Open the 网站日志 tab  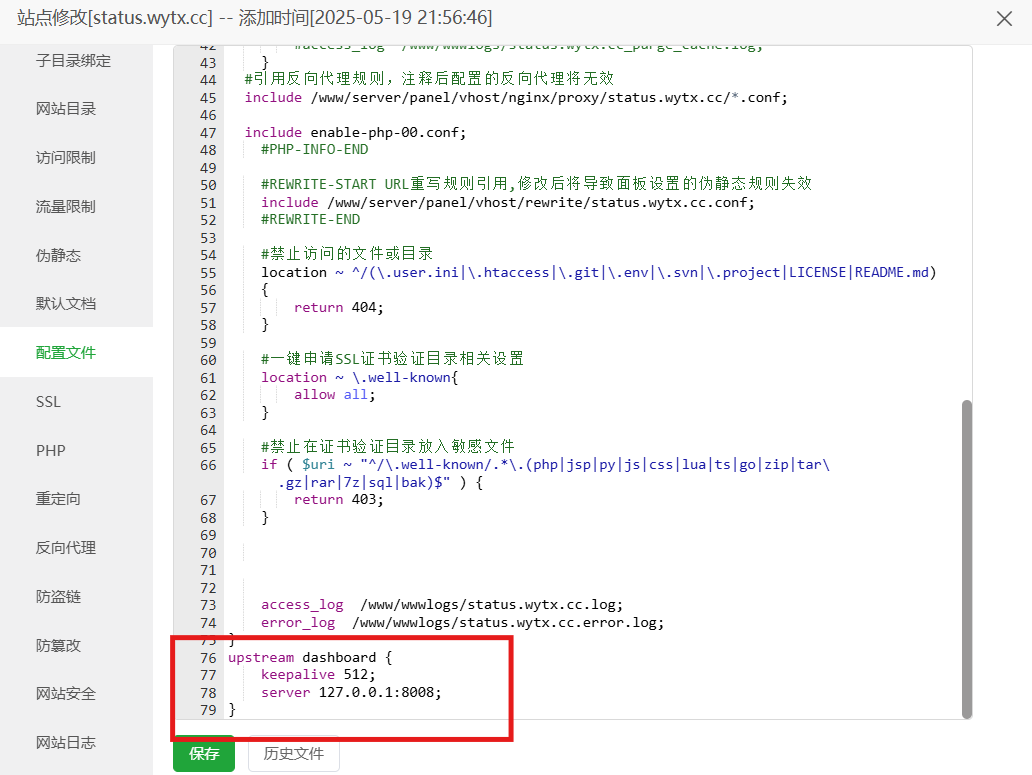[66, 742]
